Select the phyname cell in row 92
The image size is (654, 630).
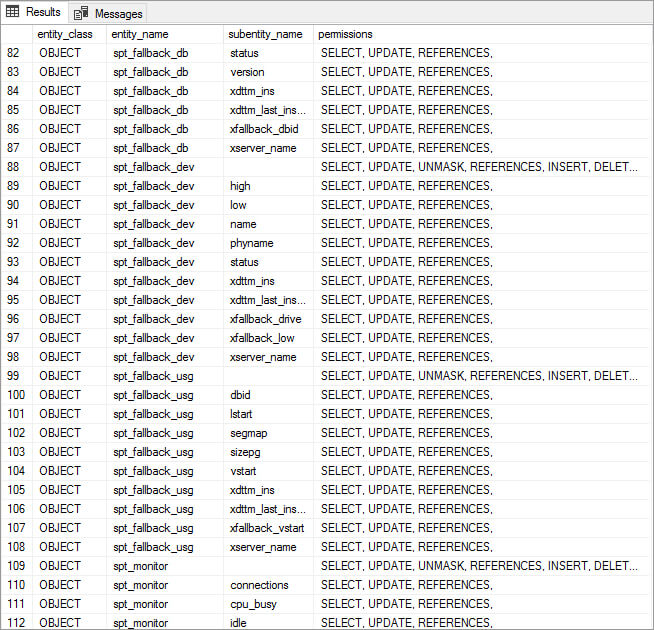click(x=251, y=243)
